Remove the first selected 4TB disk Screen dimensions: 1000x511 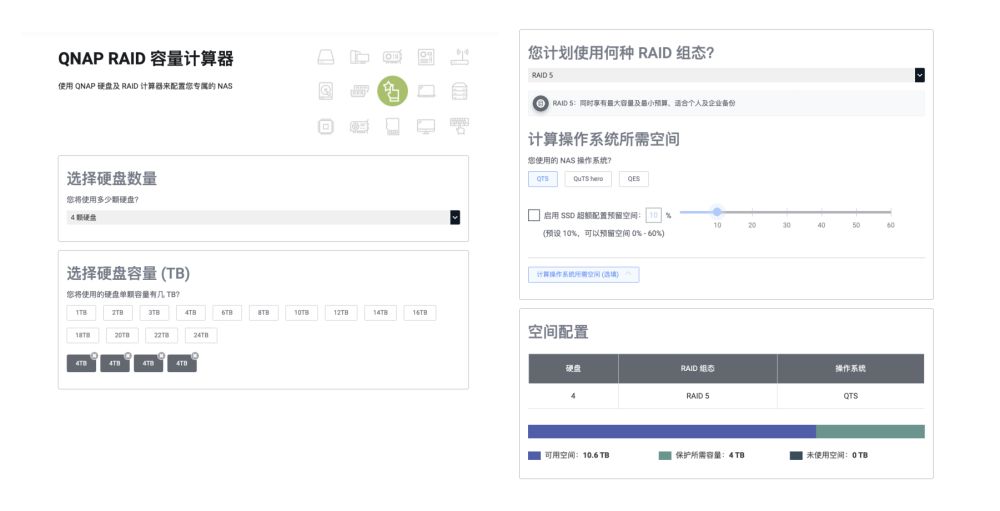pyautogui.click(x=94, y=356)
